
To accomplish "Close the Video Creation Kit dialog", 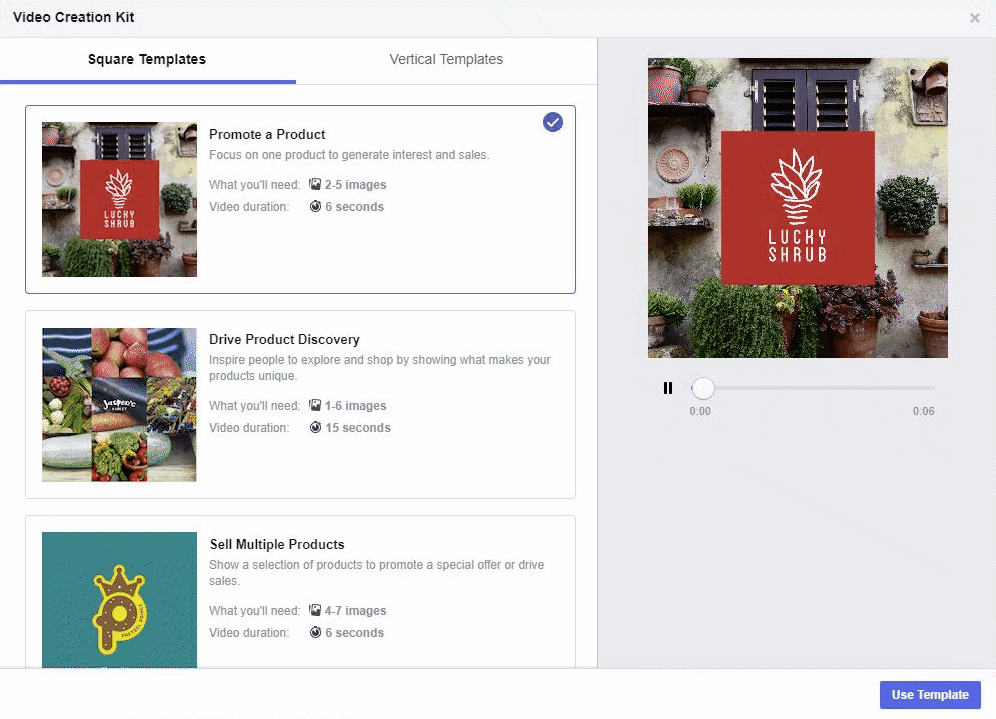I will click(x=975, y=18).
